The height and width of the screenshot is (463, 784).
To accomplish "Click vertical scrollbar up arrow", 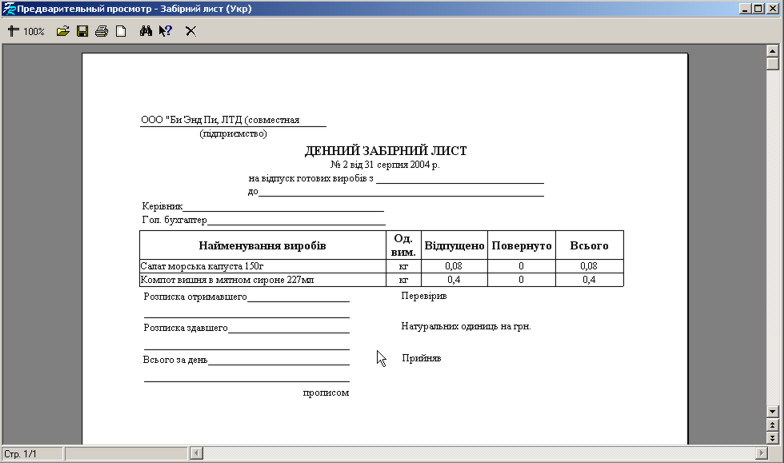I will pyautogui.click(x=773, y=49).
